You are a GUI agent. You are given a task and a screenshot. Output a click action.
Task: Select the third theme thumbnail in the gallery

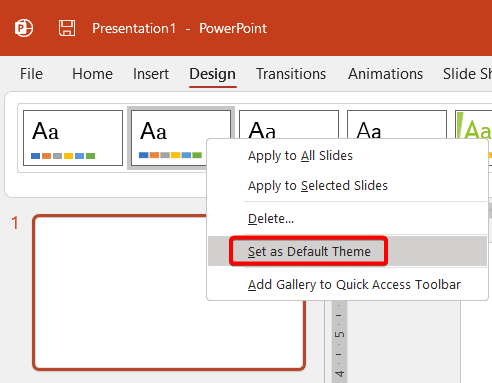(x=289, y=125)
